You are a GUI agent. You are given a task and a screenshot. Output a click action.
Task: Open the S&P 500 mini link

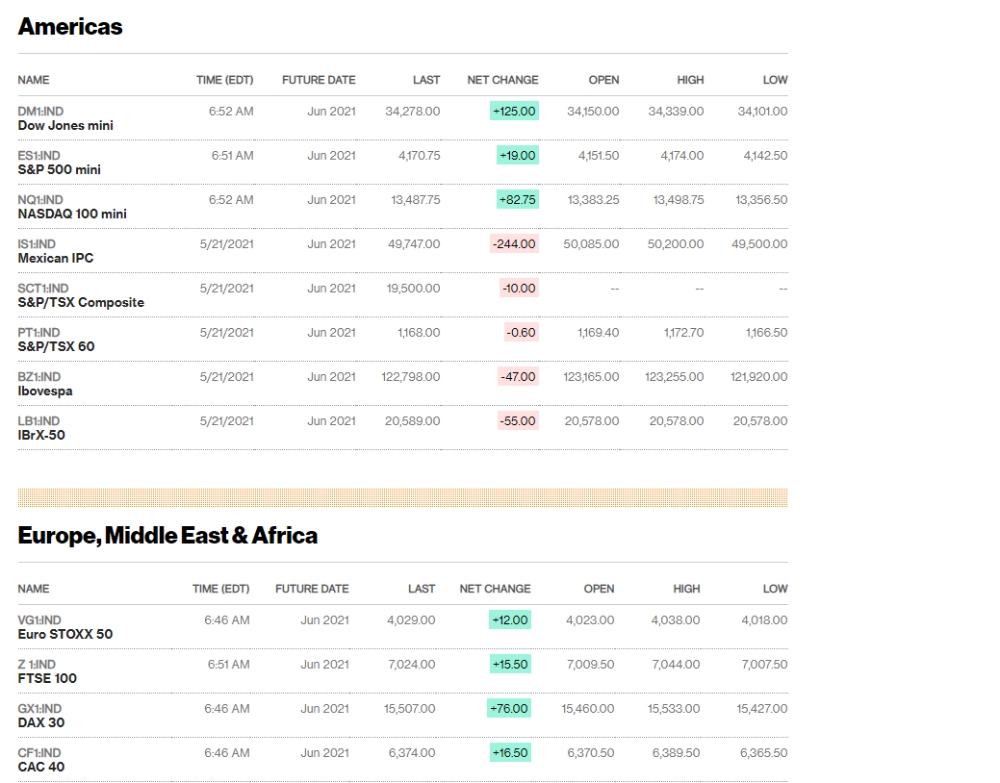[x=59, y=170]
